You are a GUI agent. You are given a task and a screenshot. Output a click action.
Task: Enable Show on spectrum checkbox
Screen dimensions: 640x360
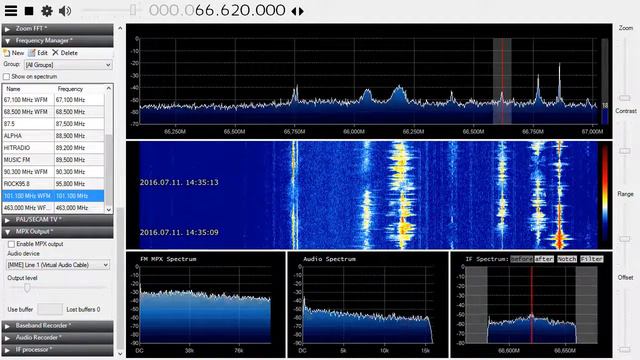[x=6, y=77]
